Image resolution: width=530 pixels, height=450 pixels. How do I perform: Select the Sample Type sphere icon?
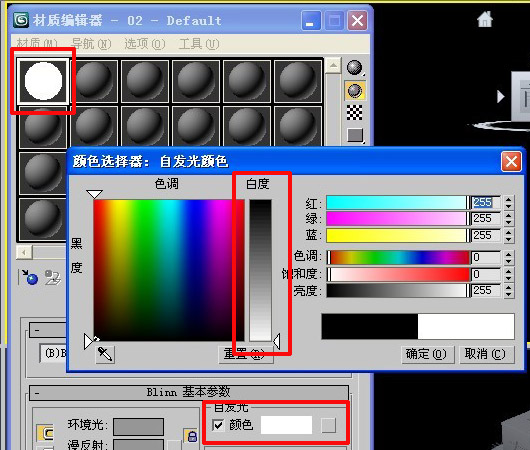click(355, 68)
